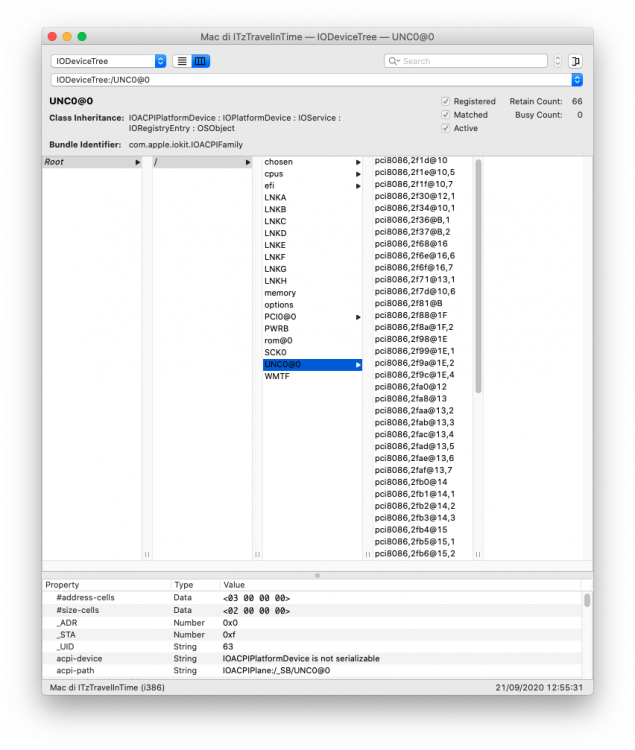Switch to list outline view
The image size is (635, 750).
coord(182,61)
